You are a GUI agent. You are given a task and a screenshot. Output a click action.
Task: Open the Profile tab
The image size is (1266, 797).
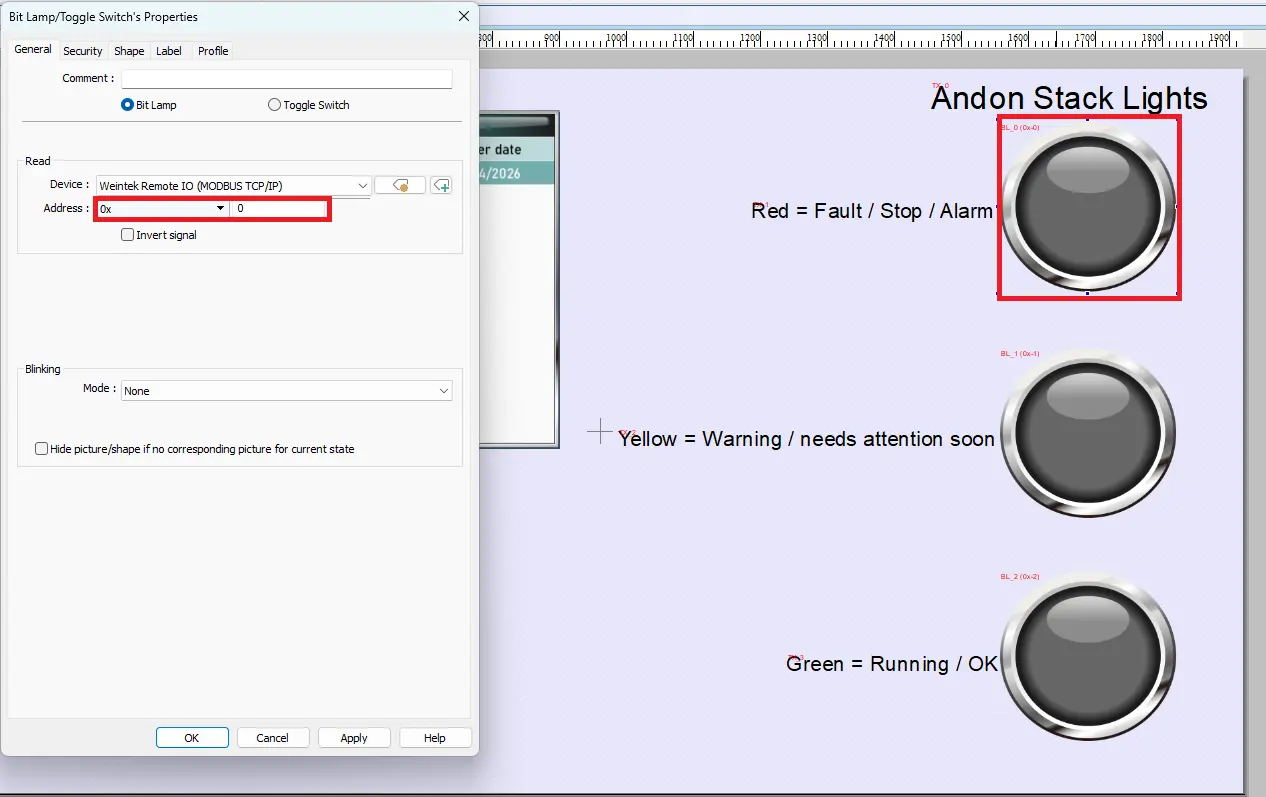tap(212, 50)
